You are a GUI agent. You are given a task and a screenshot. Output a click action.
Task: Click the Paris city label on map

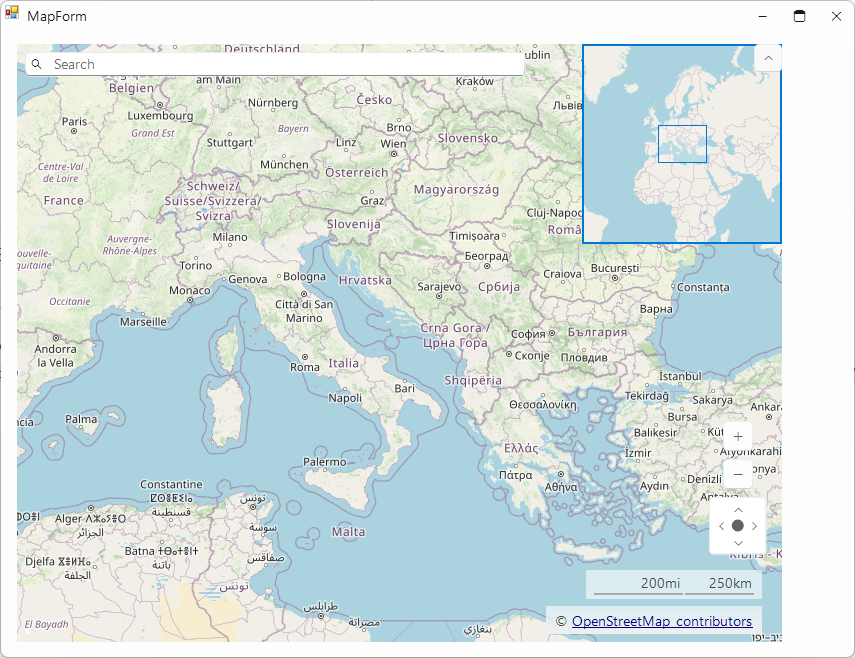(75, 122)
